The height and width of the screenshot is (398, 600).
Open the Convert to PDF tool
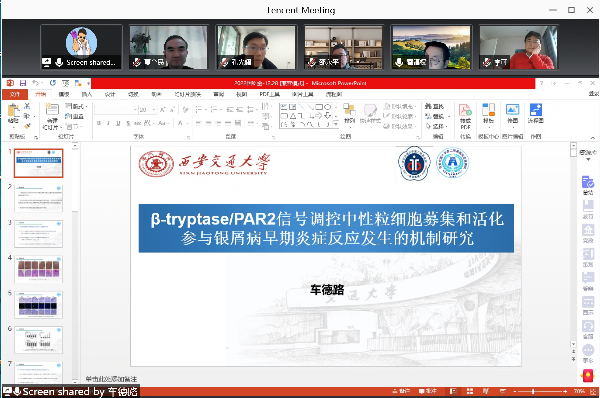[465, 116]
